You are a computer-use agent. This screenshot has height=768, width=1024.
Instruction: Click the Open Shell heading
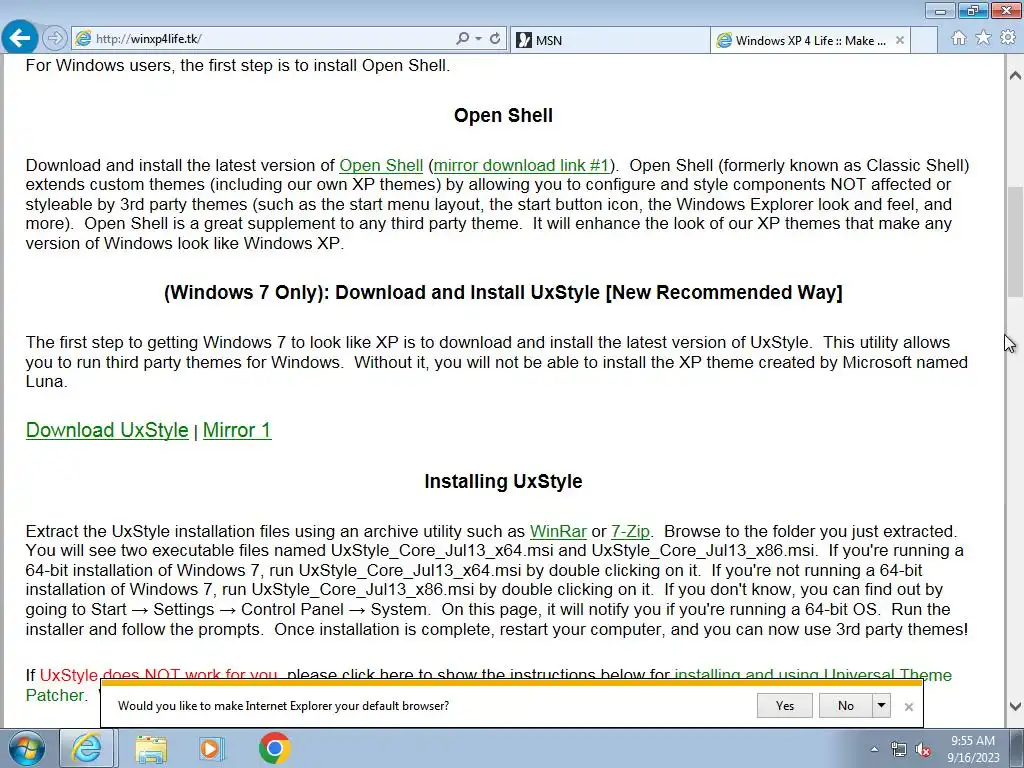click(503, 116)
